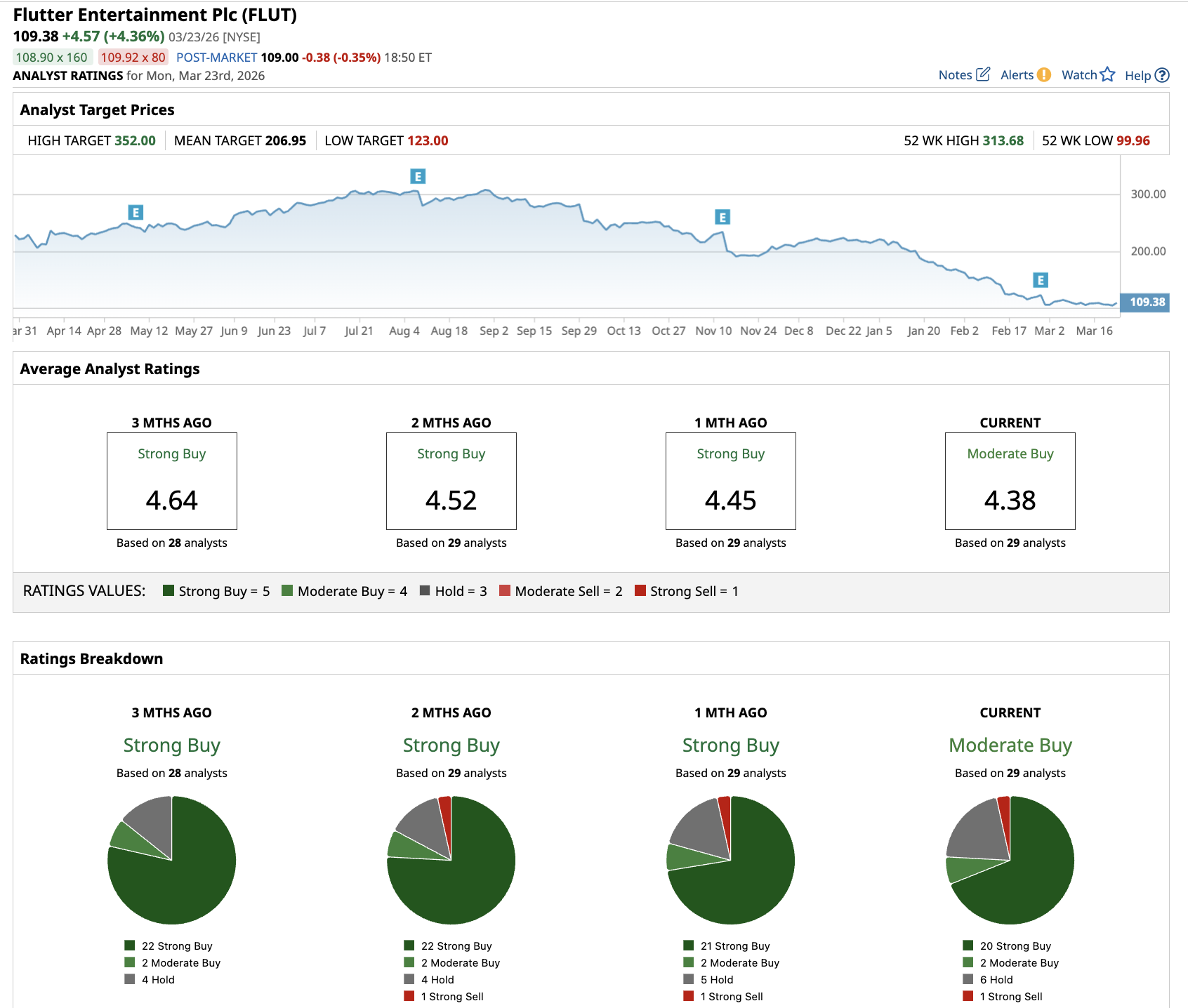This screenshot has height=1008, width=1188.
Task: Open the Help question mark icon
Action: (x=1162, y=75)
